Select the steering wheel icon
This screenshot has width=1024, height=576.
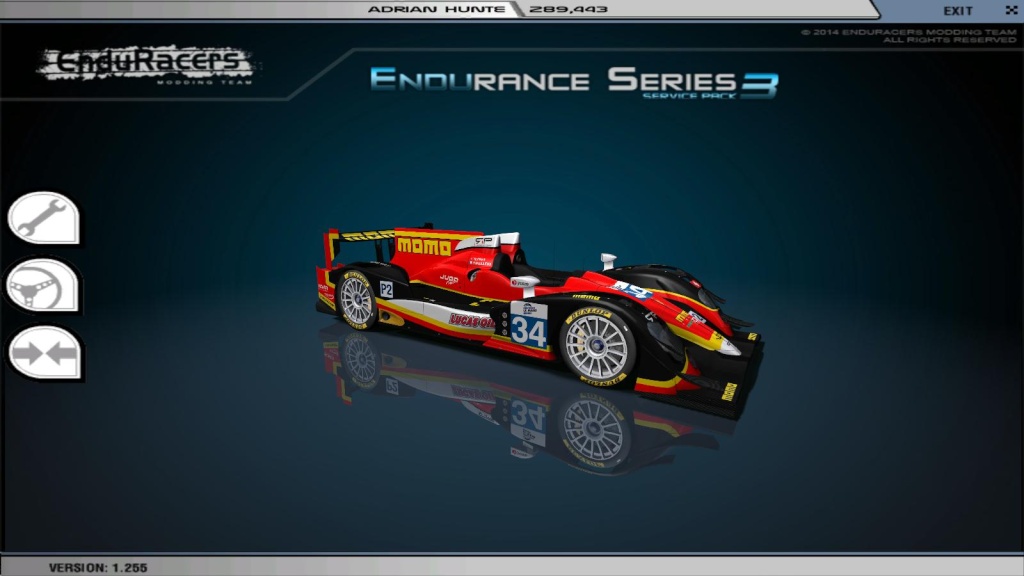[x=43, y=286]
